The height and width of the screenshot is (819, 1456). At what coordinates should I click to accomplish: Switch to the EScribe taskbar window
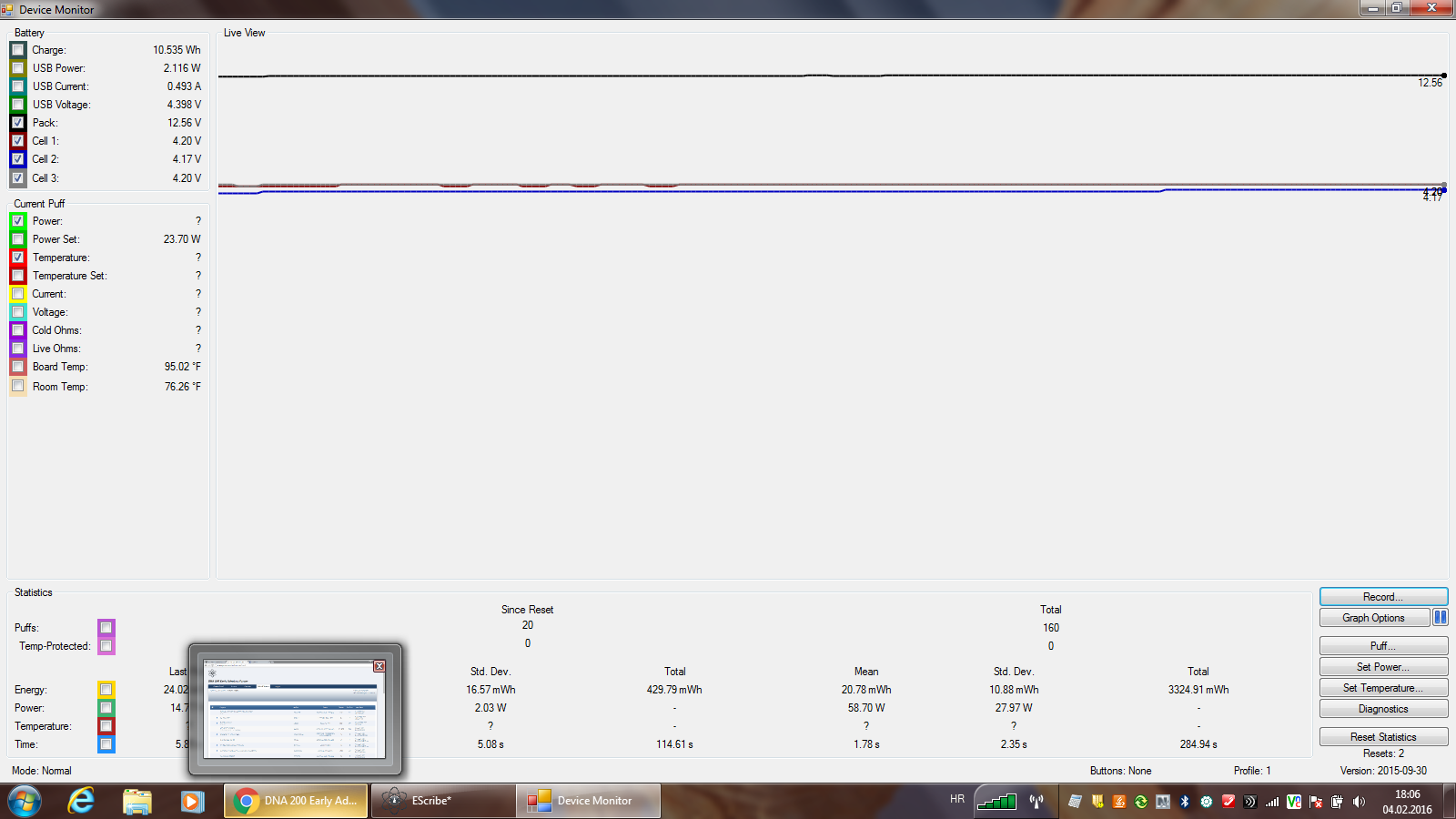click(442, 801)
